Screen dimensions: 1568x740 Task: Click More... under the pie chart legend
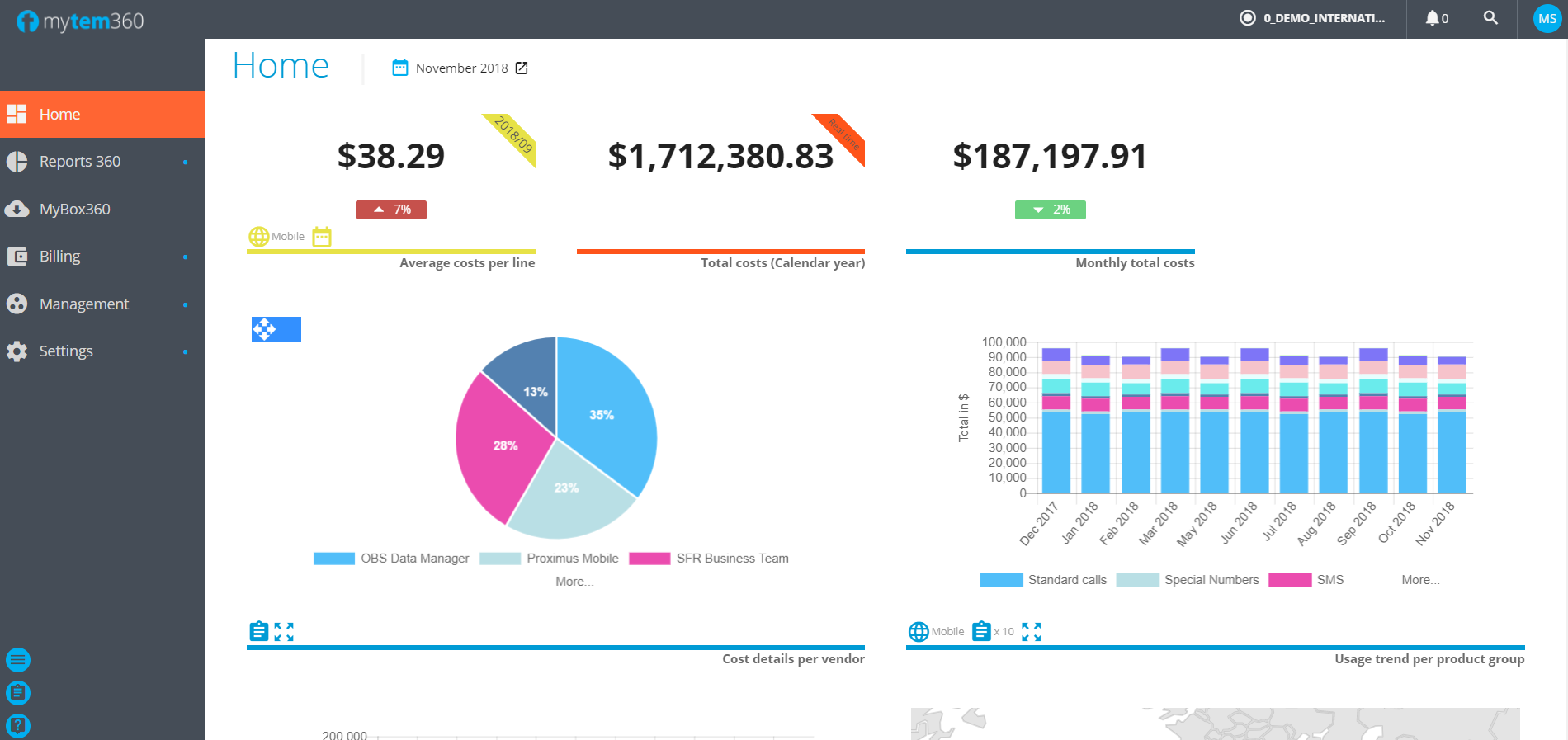574,582
